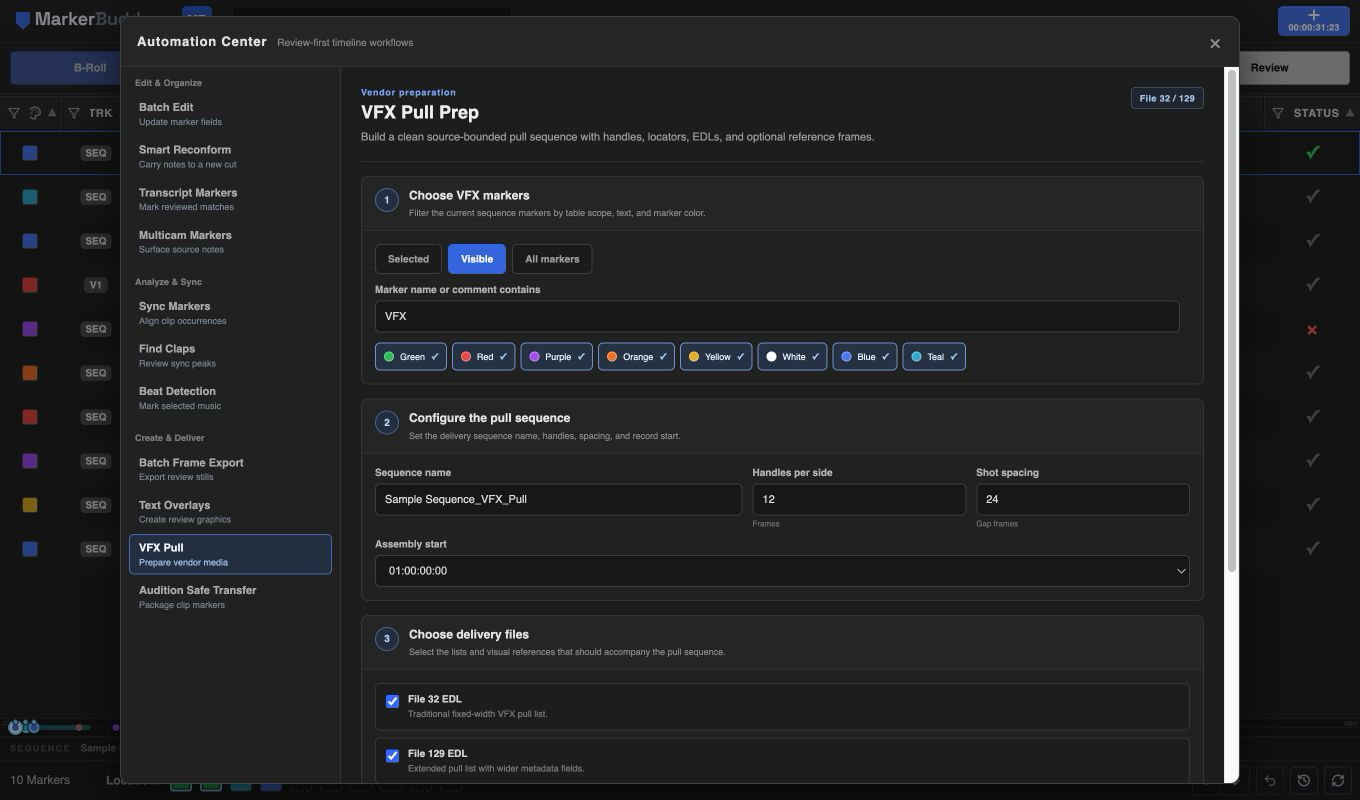Click the MarkerBuddy shield logo

pos(22,20)
